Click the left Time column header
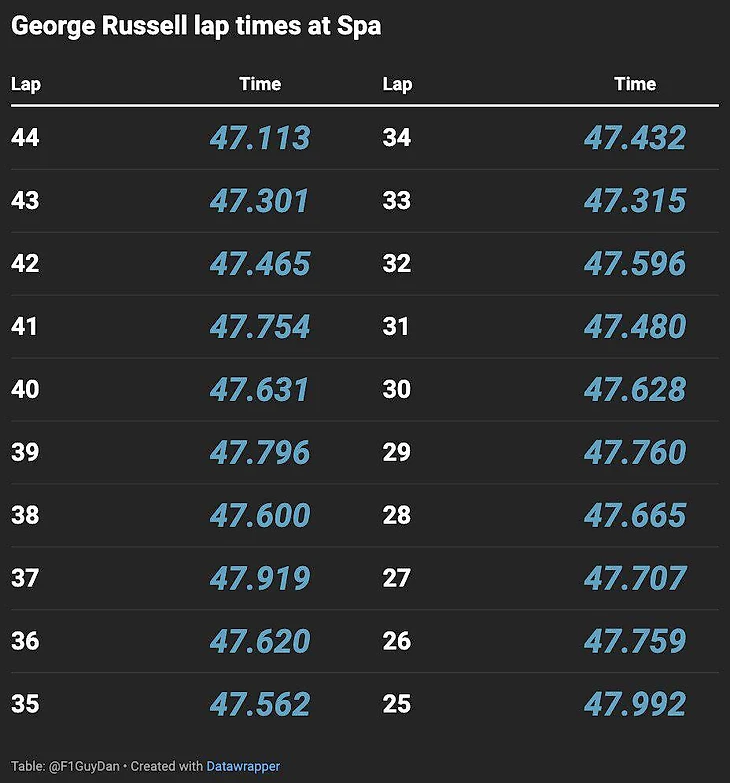Screen dimensions: 730x783 pyautogui.click(x=260, y=84)
